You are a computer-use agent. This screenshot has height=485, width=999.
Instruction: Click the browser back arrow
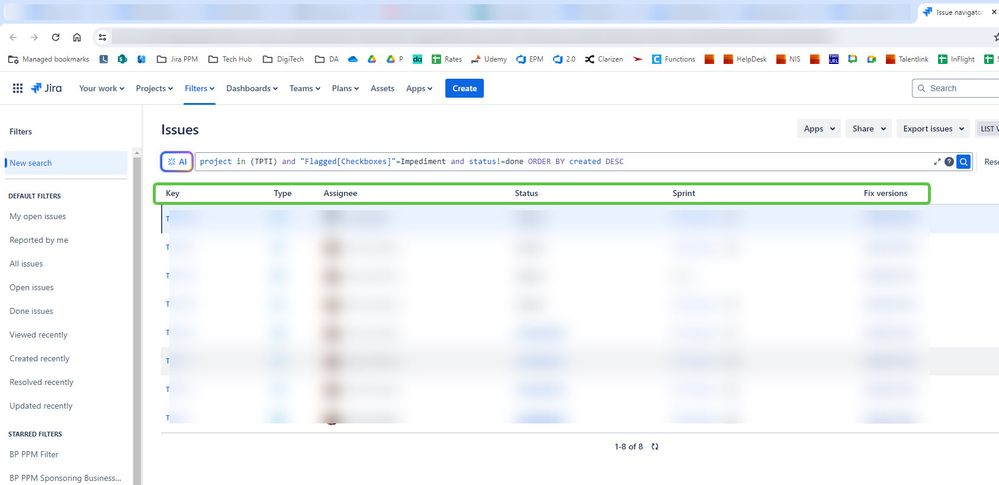click(x=13, y=38)
